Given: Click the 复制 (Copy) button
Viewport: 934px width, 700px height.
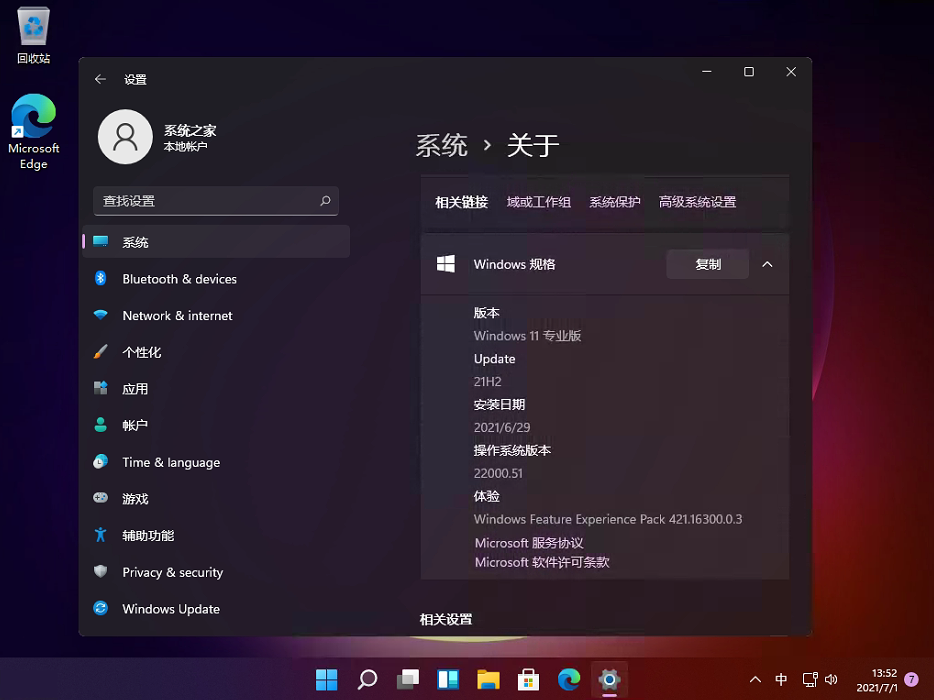Looking at the screenshot, I should pyautogui.click(x=707, y=264).
